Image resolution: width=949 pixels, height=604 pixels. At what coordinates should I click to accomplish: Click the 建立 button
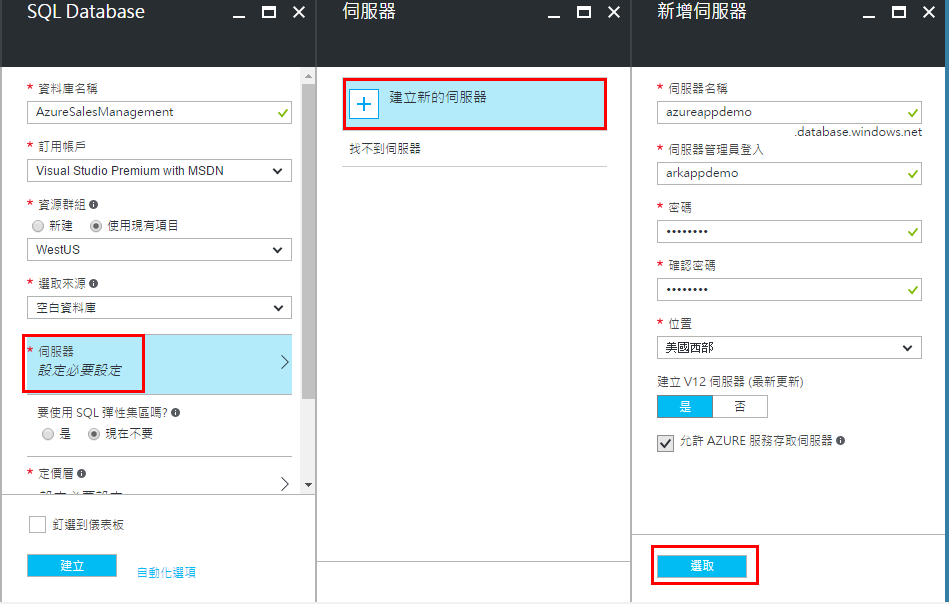pos(72,565)
